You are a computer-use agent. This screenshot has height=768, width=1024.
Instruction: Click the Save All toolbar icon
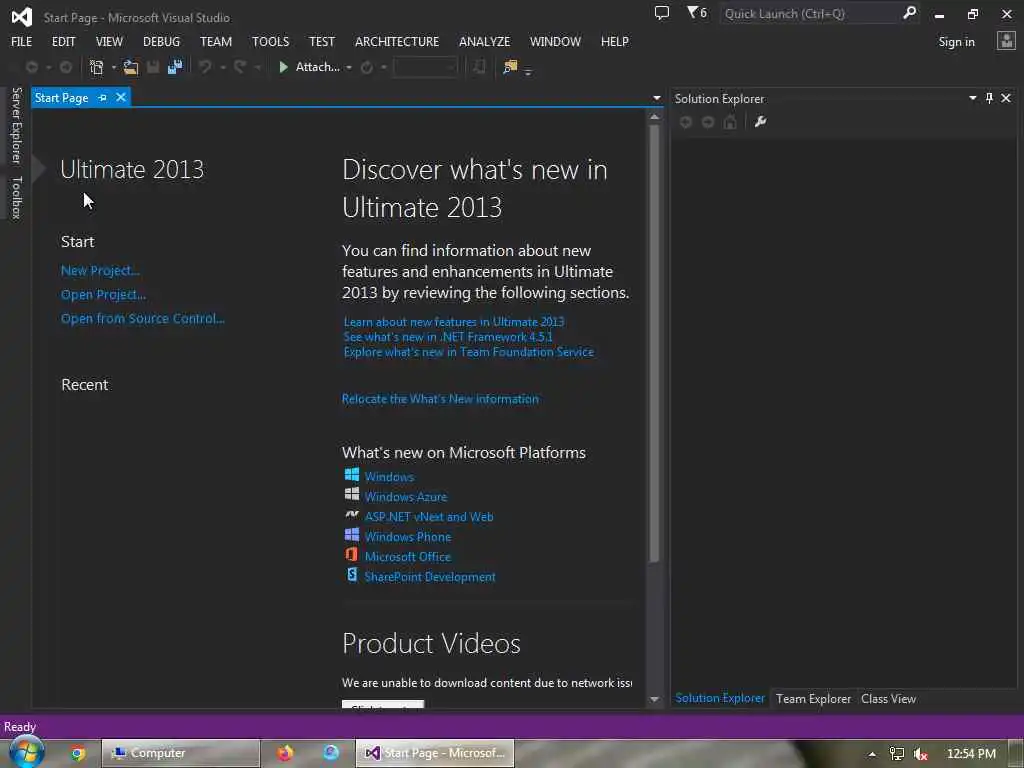pyautogui.click(x=174, y=67)
